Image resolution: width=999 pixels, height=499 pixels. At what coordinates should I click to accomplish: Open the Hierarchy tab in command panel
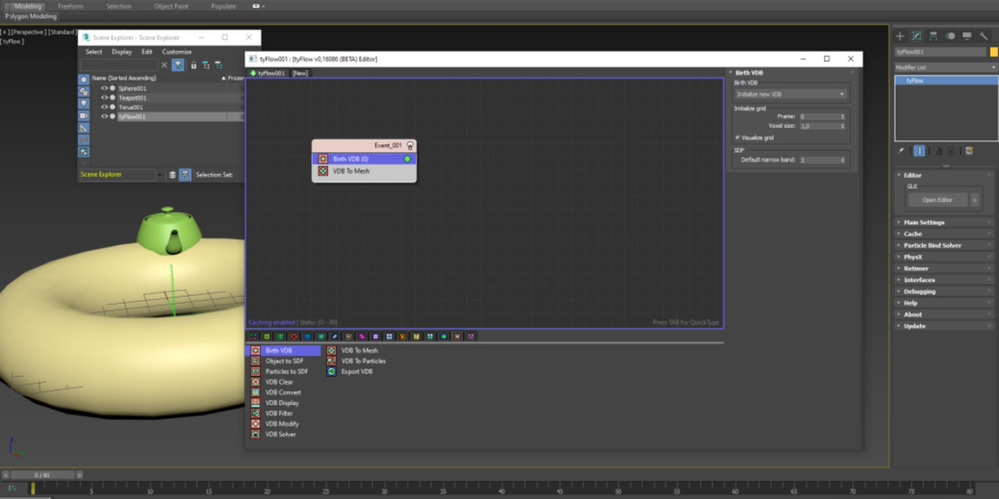tap(933, 36)
